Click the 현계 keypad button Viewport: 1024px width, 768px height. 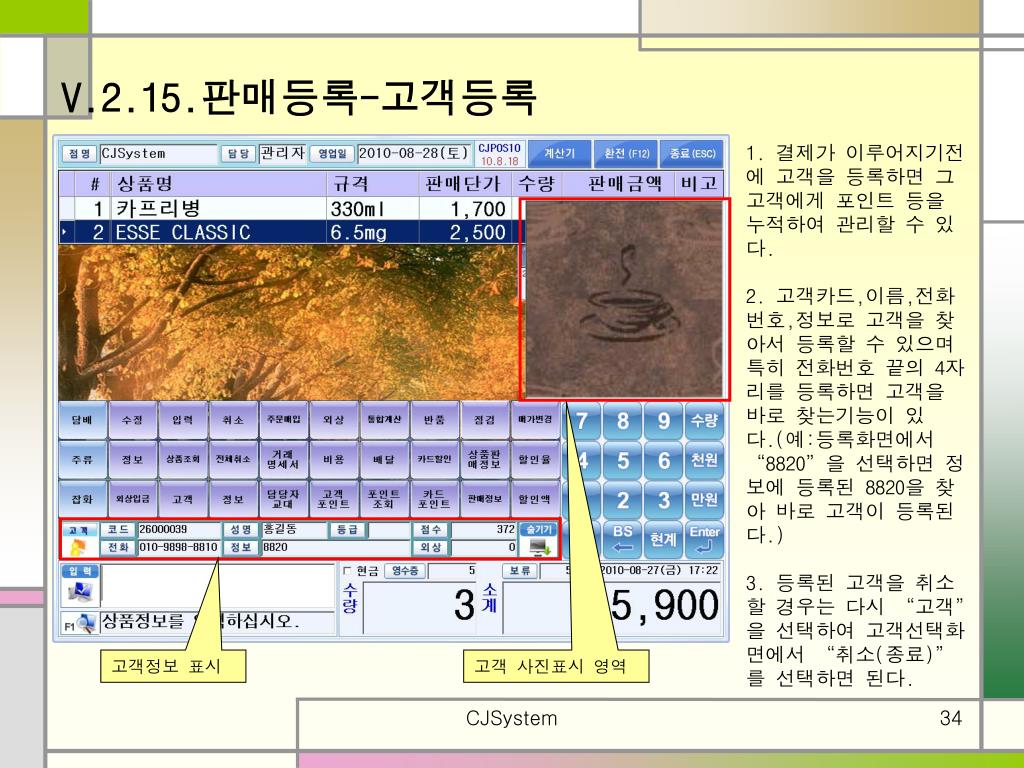point(664,539)
